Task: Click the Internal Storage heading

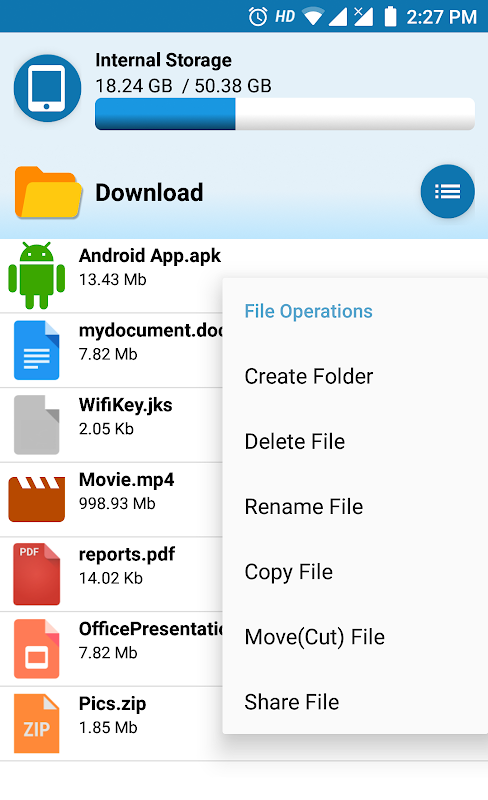Action: (x=163, y=60)
